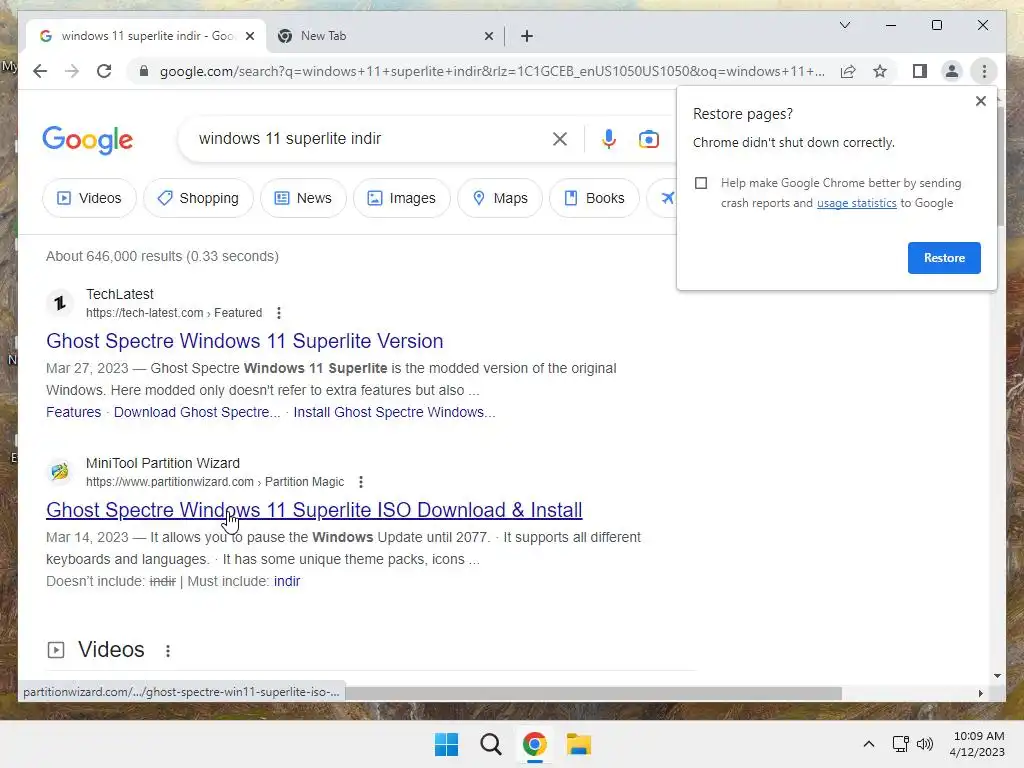Close the Restore pages popup
1024x768 pixels.
[x=980, y=101]
